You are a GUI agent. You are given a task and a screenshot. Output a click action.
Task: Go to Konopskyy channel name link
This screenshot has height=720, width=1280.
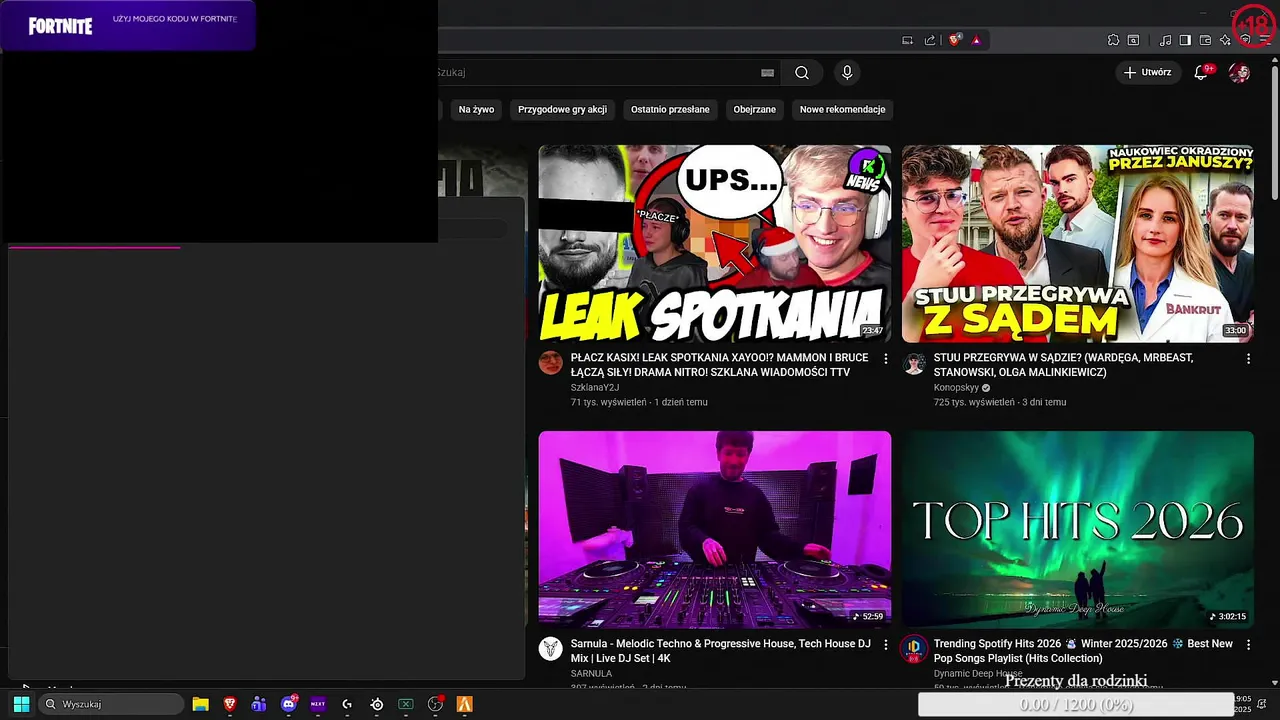point(956,388)
